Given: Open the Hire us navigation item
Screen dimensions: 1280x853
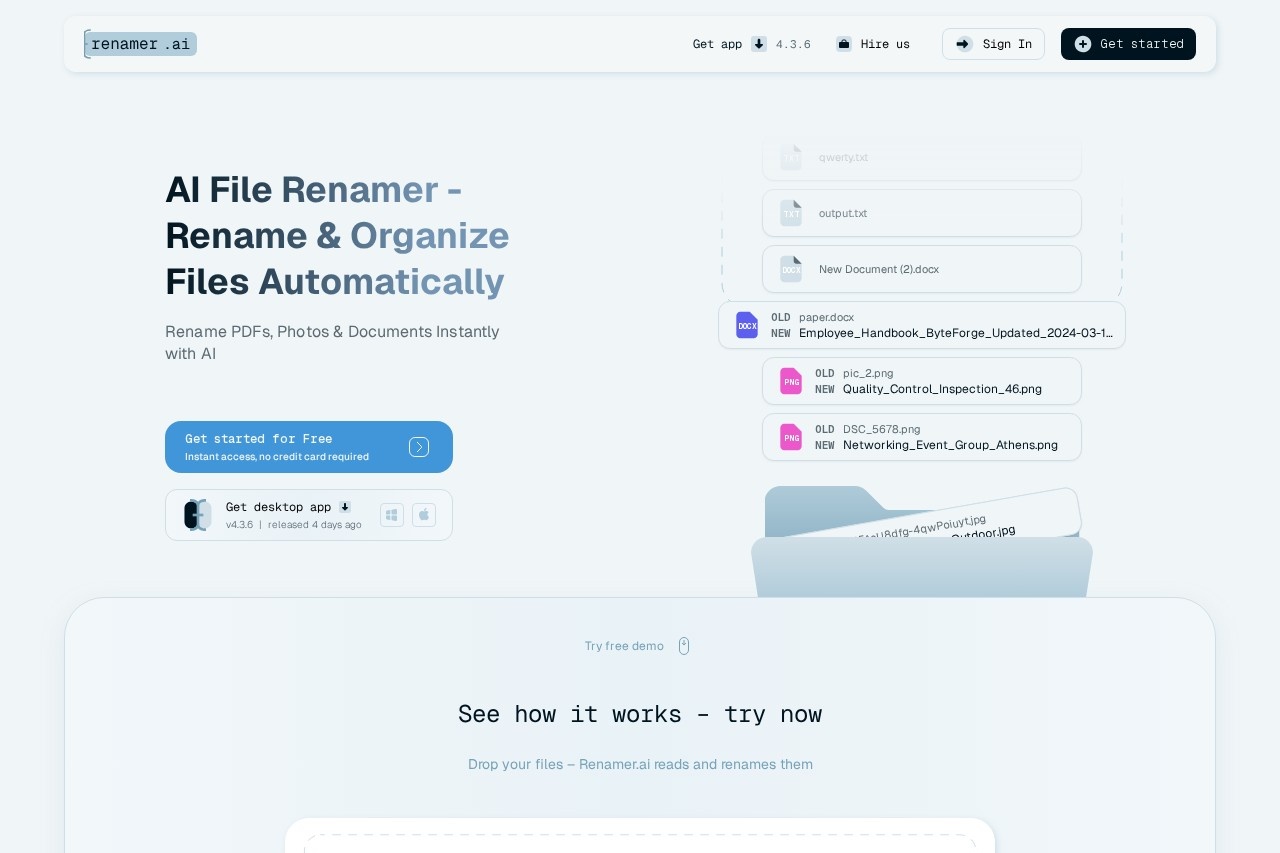Looking at the screenshot, I should pyautogui.click(x=884, y=44).
